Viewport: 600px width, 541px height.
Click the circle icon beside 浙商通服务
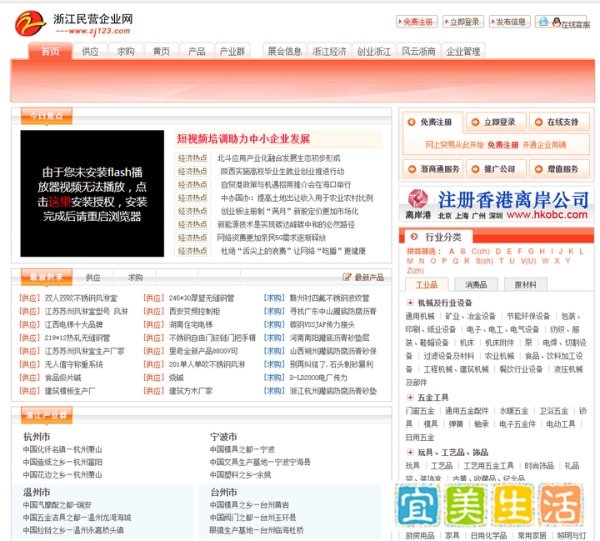click(x=412, y=169)
